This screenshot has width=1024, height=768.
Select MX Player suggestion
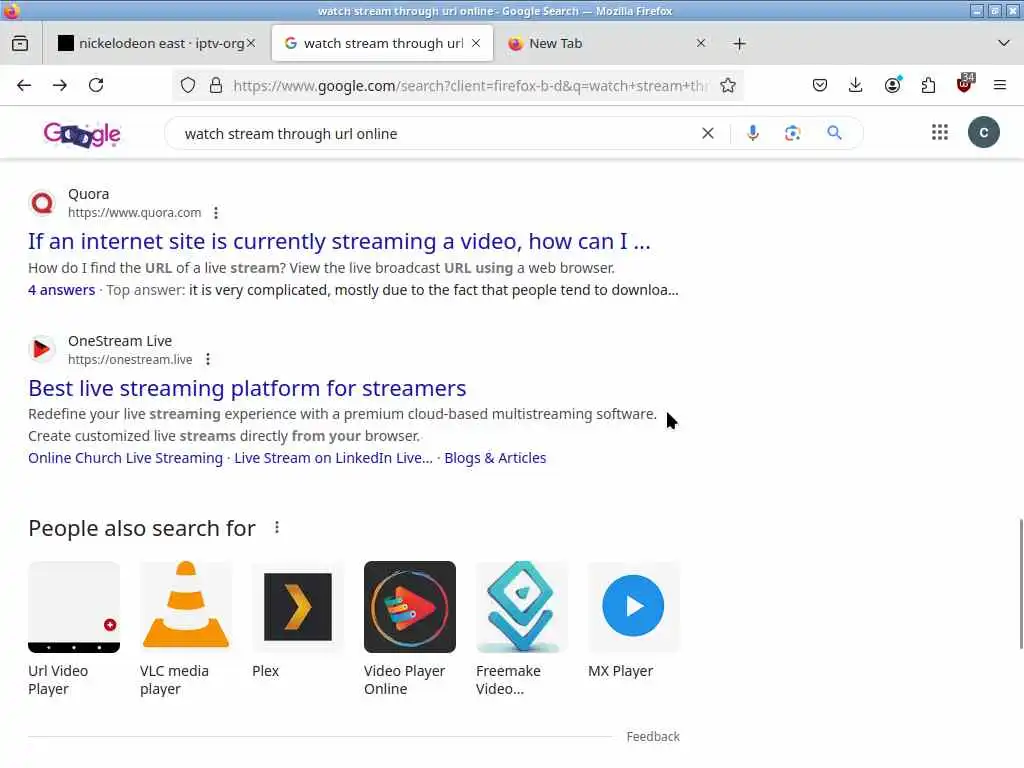(x=633, y=620)
